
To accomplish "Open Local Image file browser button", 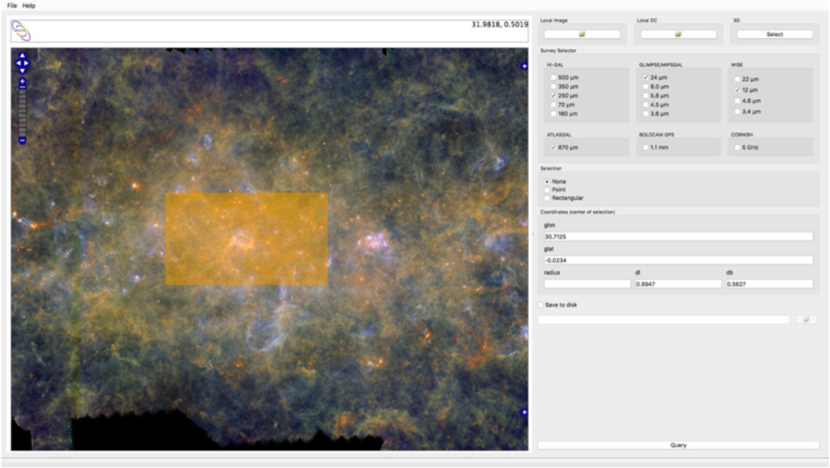I will (x=582, y=34).
